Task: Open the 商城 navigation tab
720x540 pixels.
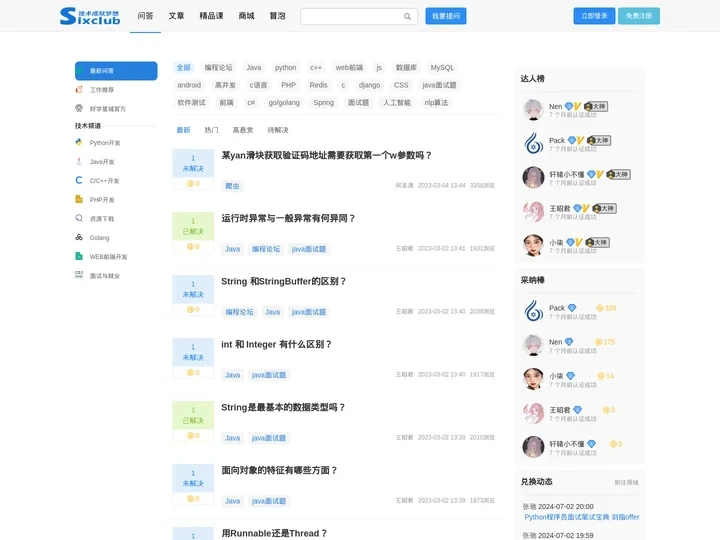Action: pyautogui.click(x=247, y=16)
